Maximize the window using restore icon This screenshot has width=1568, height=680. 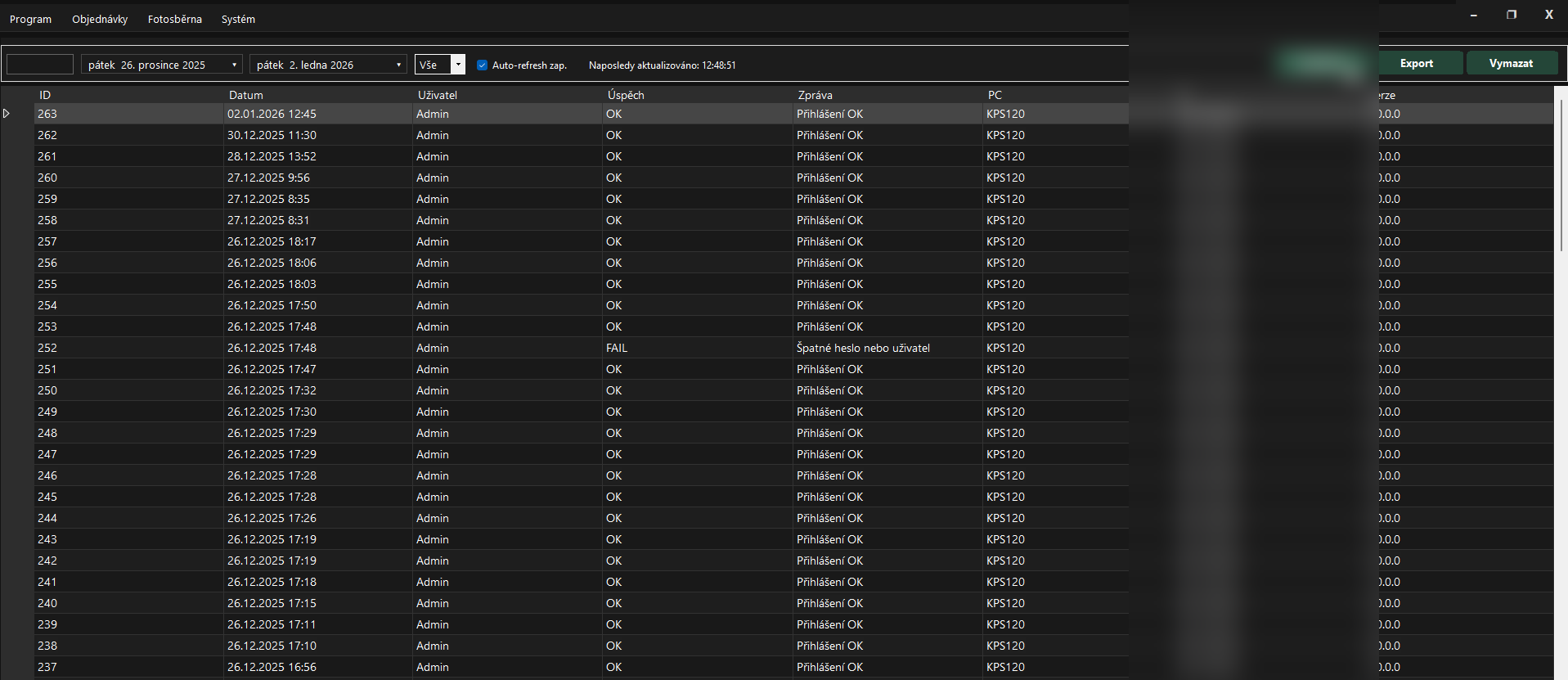point(1512,15)
